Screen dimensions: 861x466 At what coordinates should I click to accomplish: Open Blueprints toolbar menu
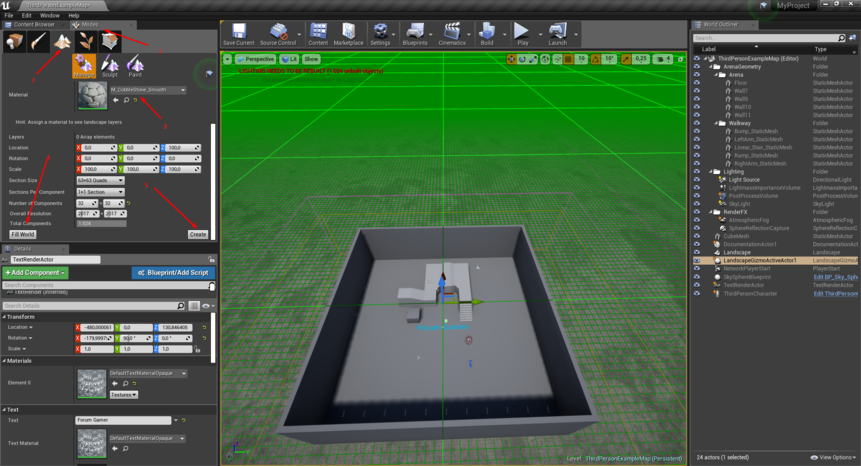pos(415,34)
